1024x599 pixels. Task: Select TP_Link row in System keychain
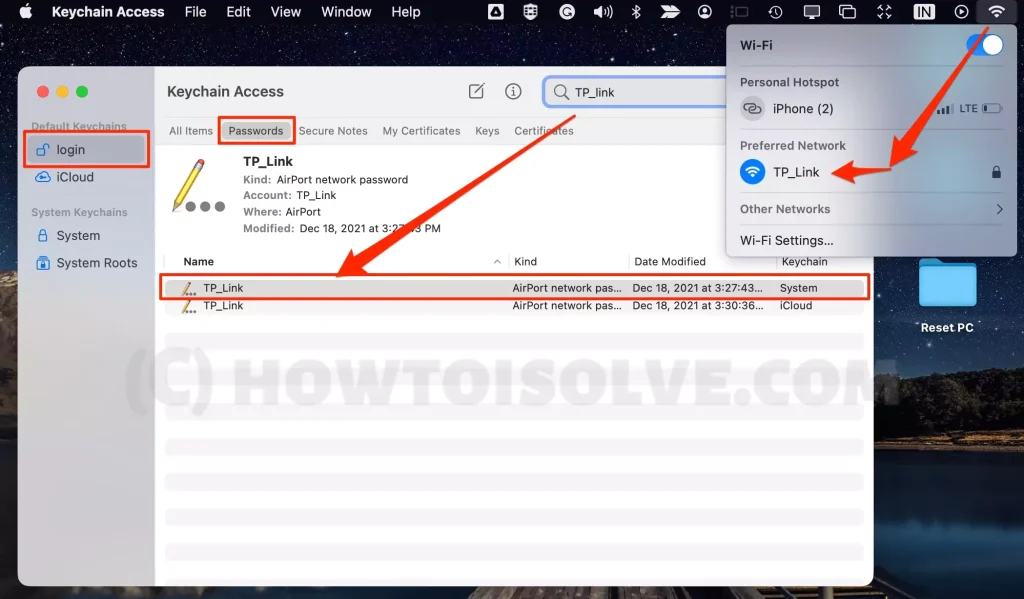click(x=514, y=287)
